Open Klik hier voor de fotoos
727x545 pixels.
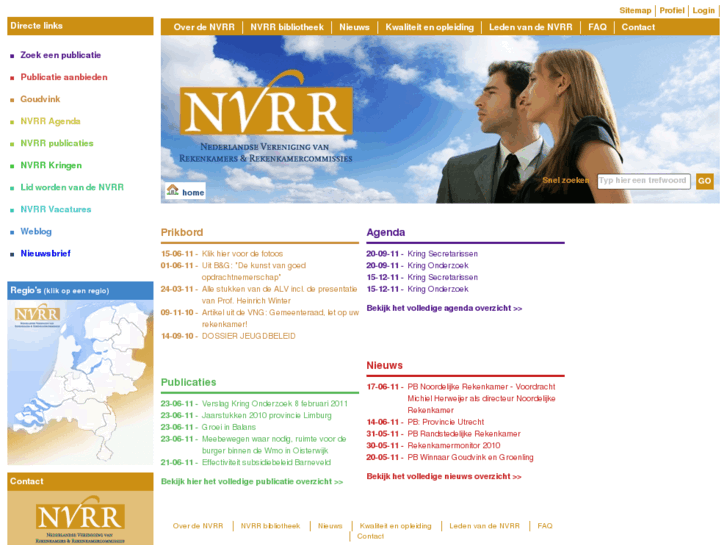[242, 254]
